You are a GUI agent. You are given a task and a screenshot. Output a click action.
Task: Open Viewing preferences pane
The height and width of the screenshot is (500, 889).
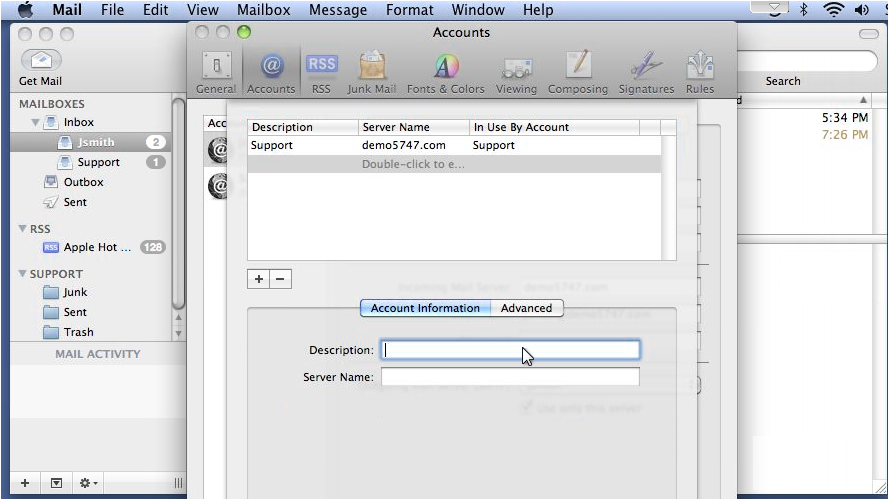[x=516, y=73]
